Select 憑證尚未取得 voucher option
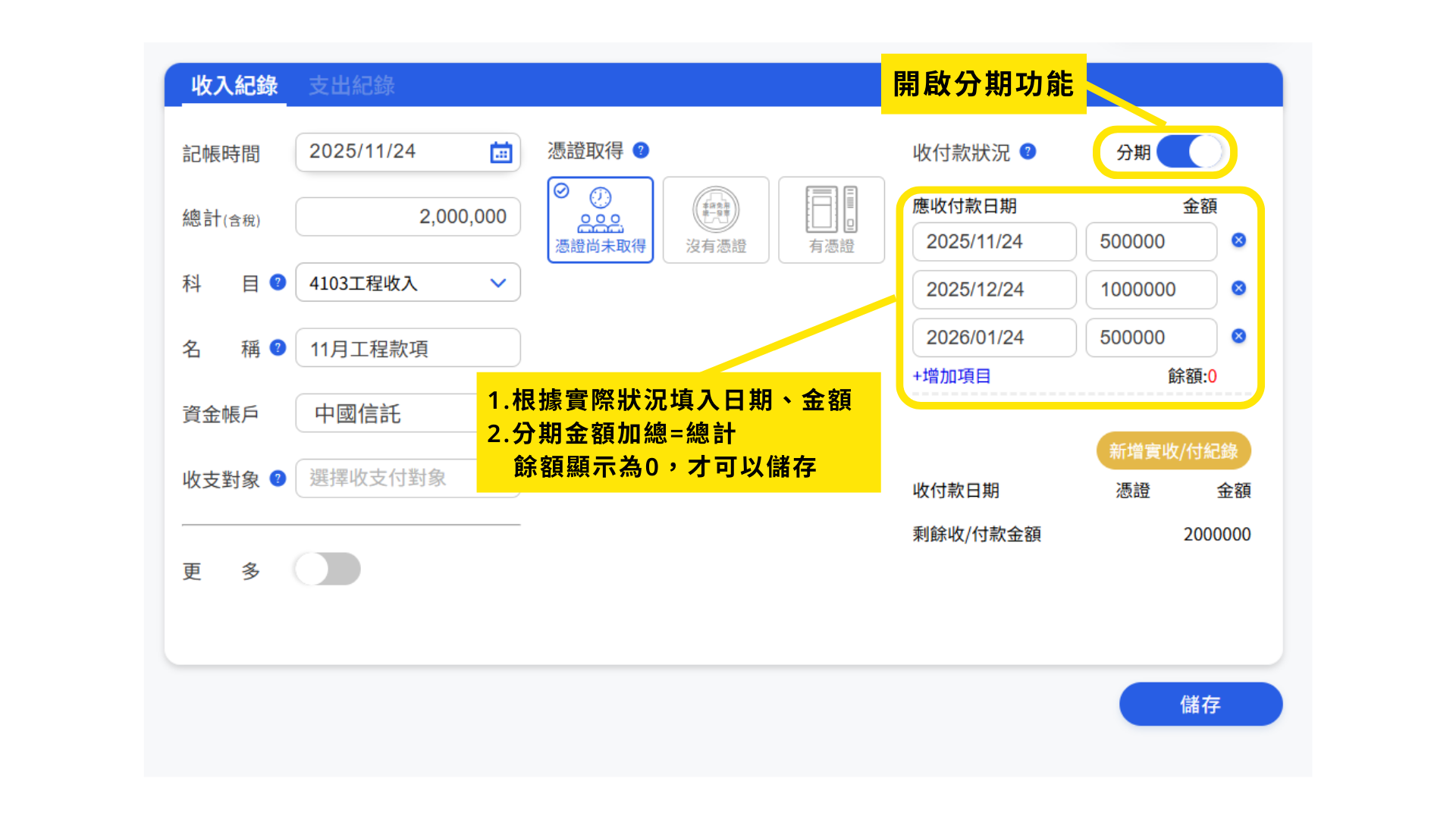1456x819 pixels. tap(600, 220)
